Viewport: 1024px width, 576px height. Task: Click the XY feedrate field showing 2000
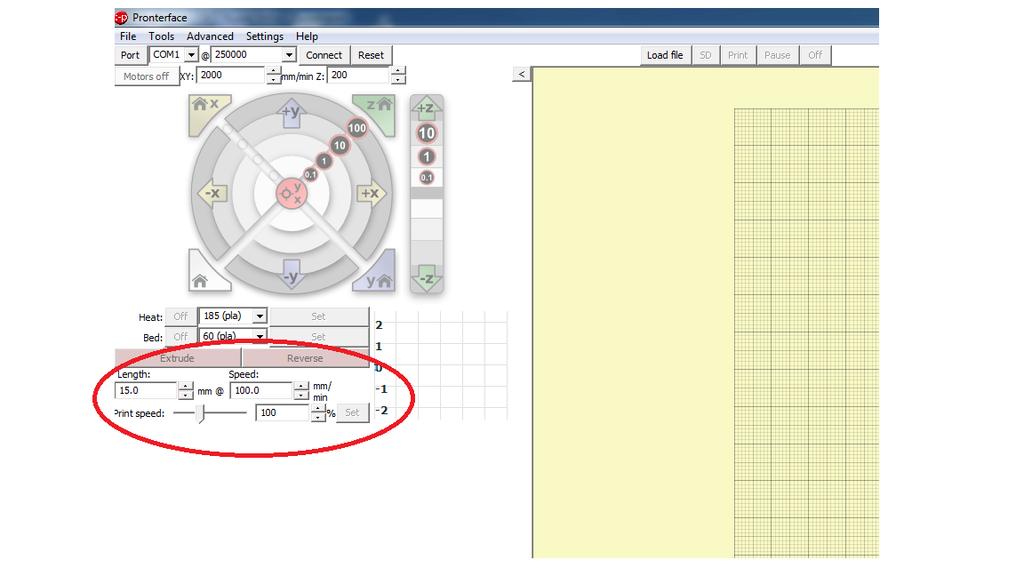point(231,76)
